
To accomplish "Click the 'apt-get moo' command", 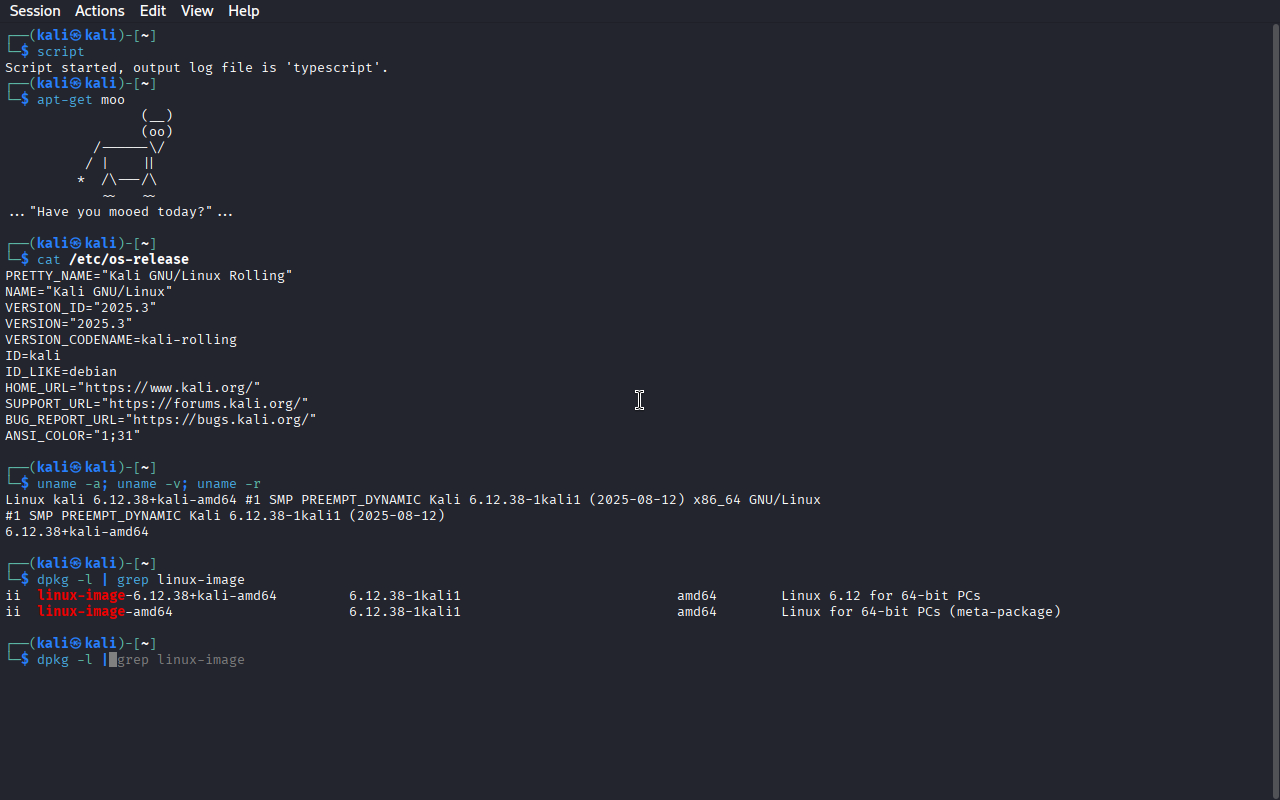I will point(81,100).
